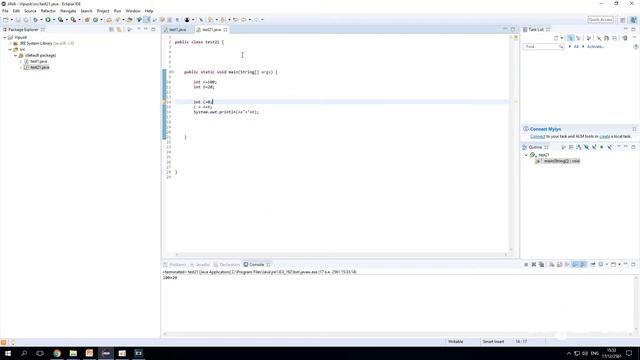The height and width of the screenshot is (360, 640).
Task: Click the Debug bug icon in toolbar
Action: coord(35,20)
